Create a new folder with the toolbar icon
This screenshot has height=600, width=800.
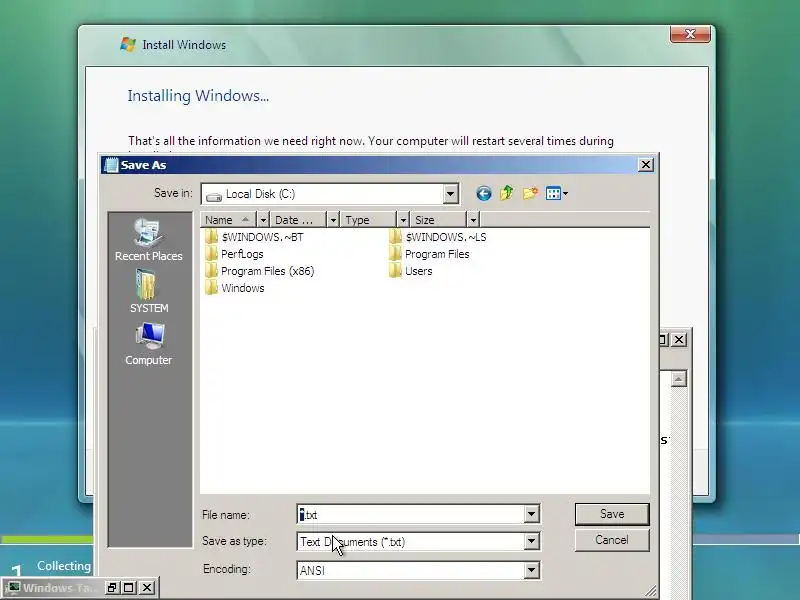coord(530,193)
